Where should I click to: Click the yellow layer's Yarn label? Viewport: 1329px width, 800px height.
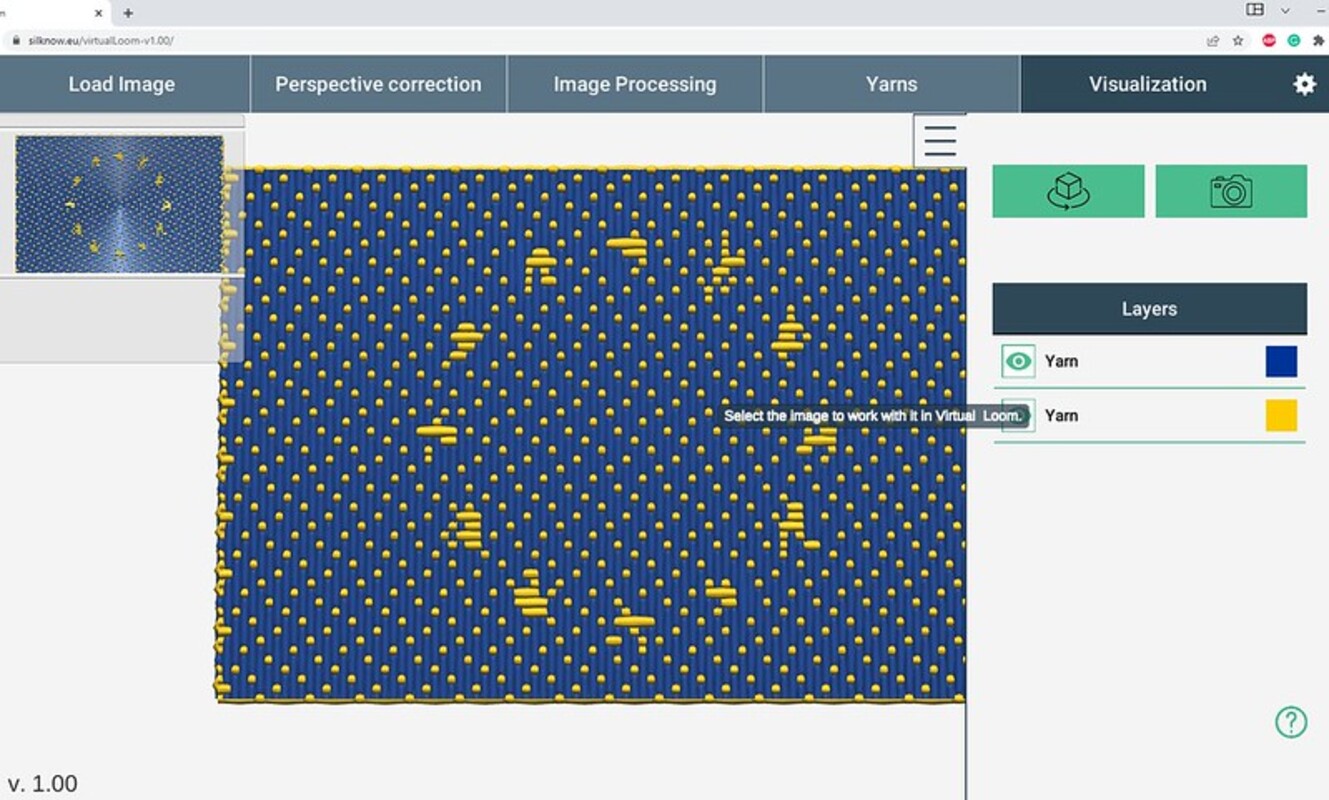(1061, 415)
